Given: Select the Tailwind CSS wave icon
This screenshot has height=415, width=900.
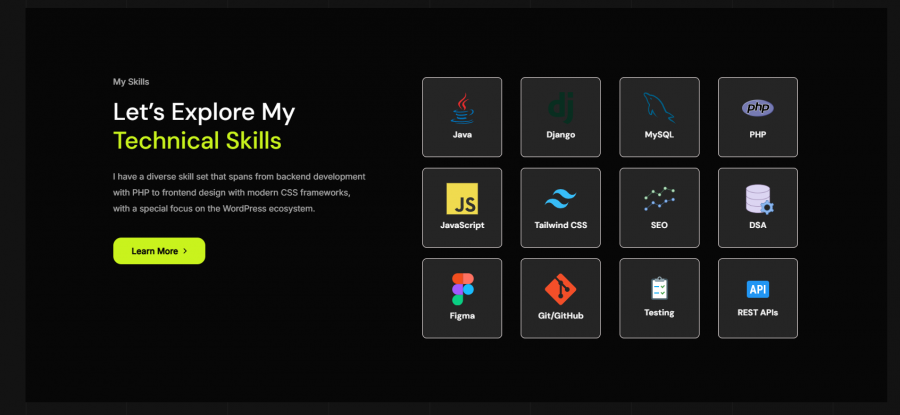Looking at the screenshot, I should (560, 199).
